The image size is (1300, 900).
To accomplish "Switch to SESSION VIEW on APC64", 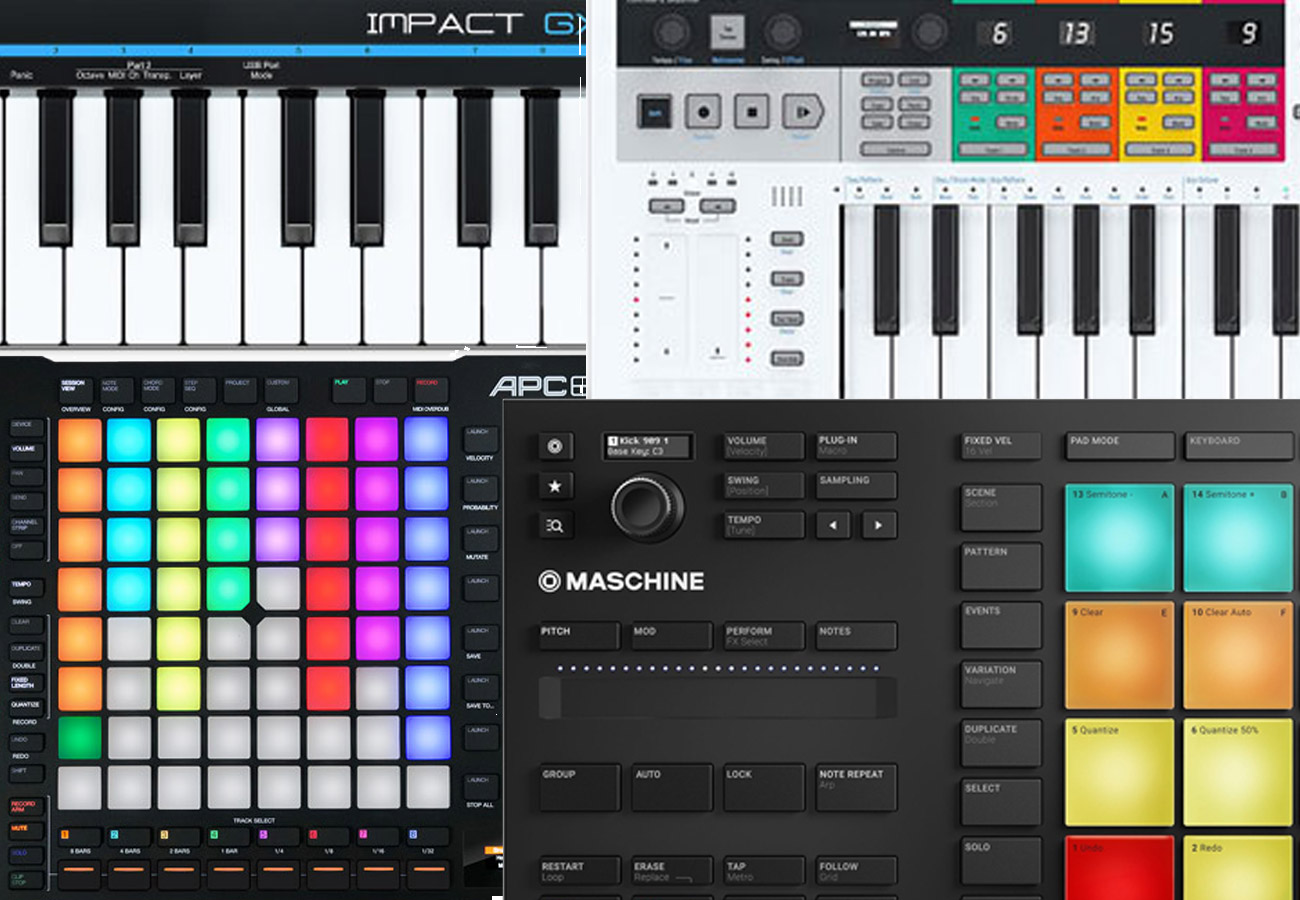I will coord(74,389).
